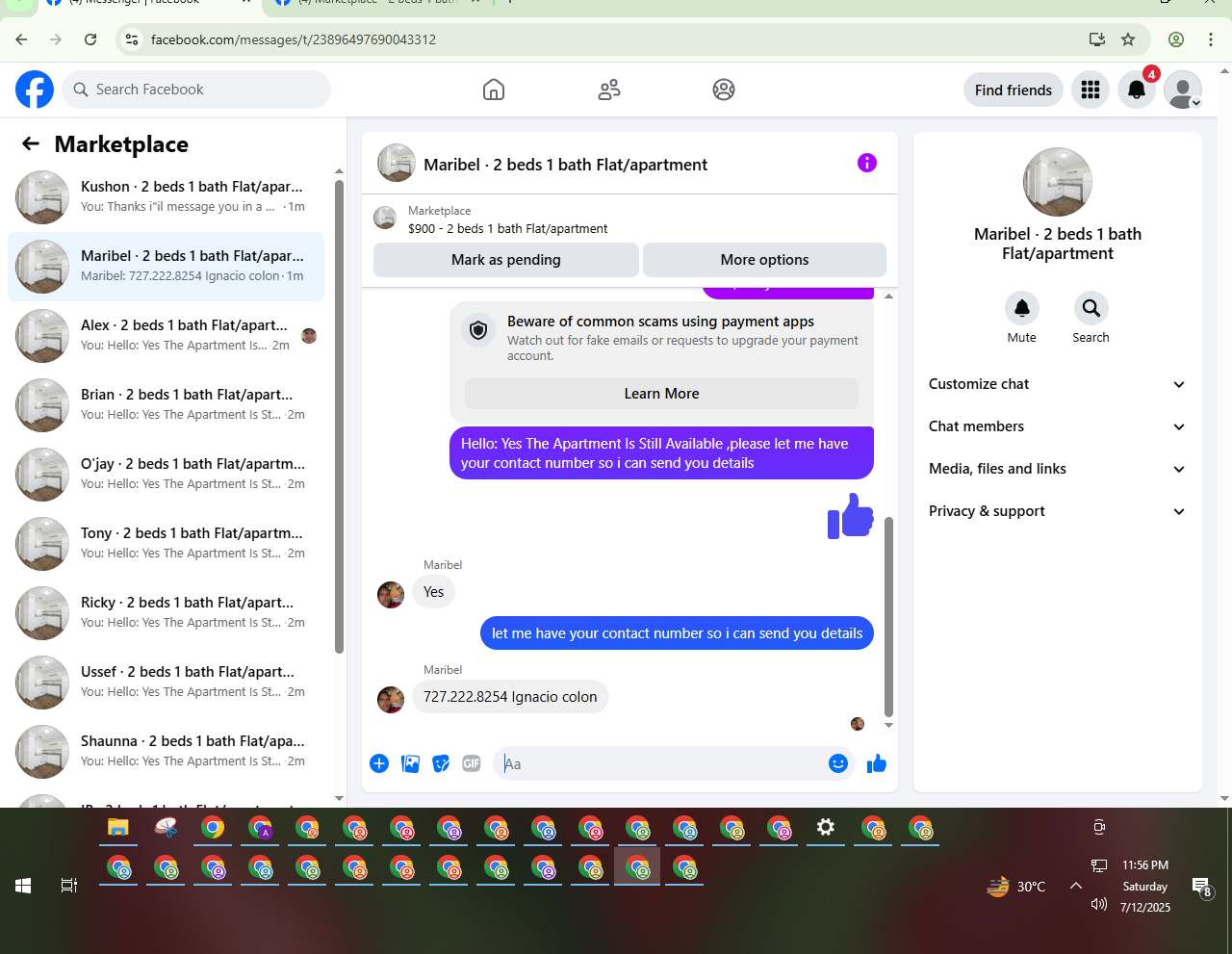Open File Explorer from taskbar
This screenshot has width=1232, height=954.
(x=118, y=827)
